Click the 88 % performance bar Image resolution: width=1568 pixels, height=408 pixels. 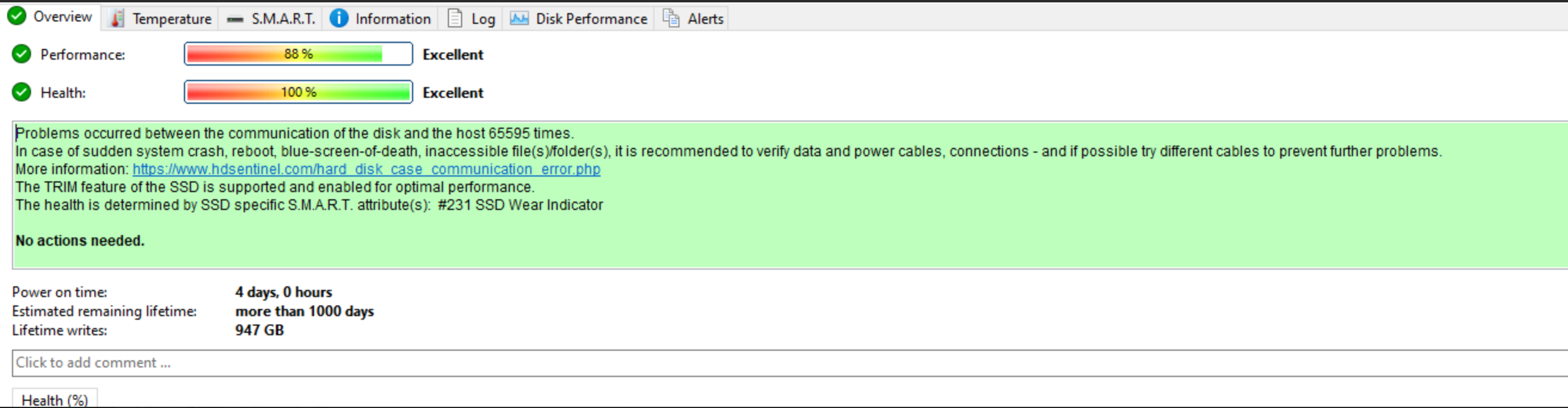pos(299,54)
